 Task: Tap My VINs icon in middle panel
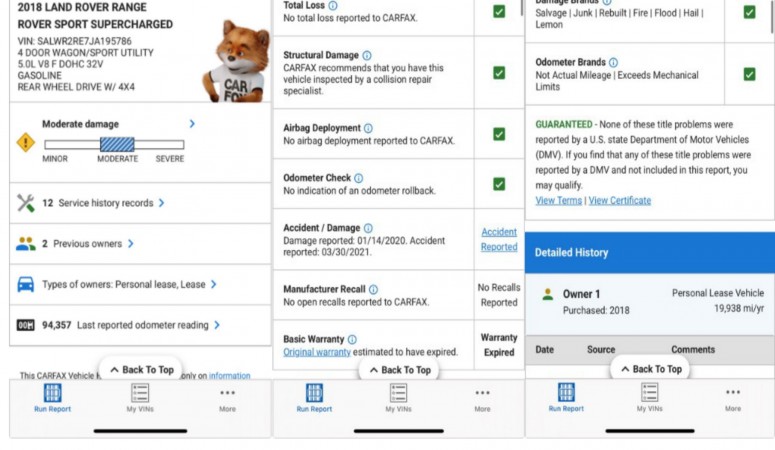point(398,393)
